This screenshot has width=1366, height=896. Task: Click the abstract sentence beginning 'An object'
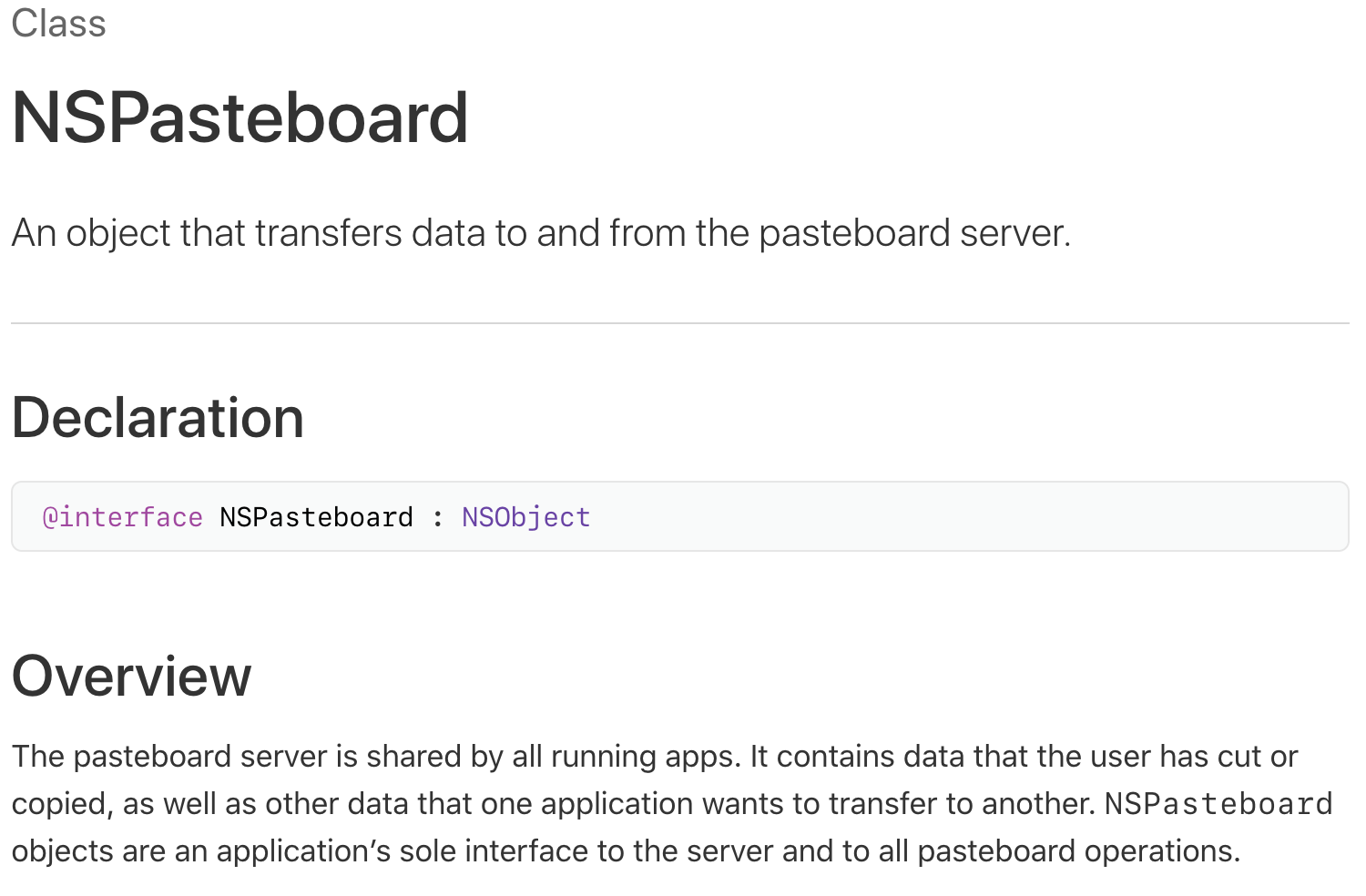541,233
